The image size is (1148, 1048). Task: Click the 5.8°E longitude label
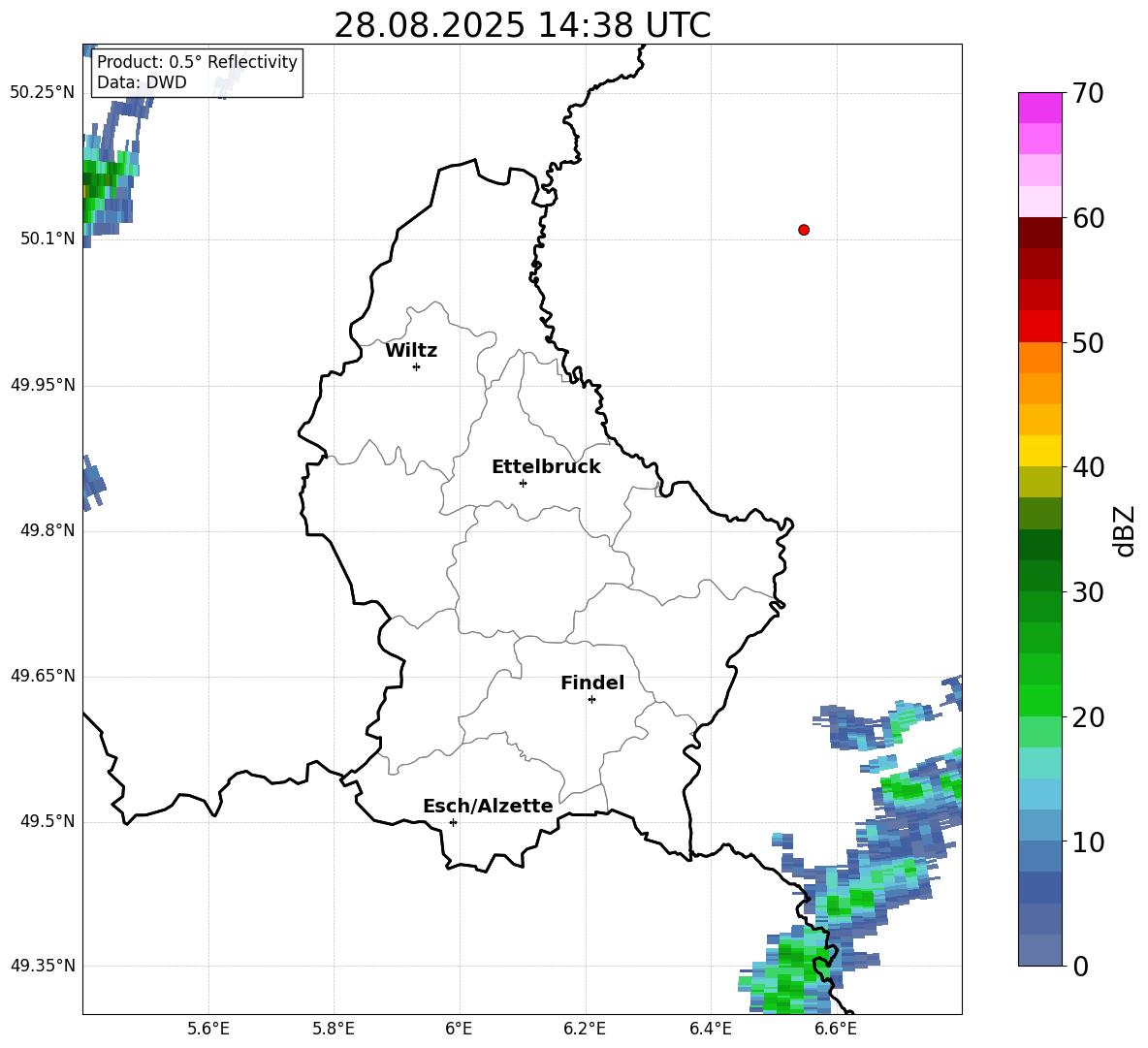point(334,1029)
